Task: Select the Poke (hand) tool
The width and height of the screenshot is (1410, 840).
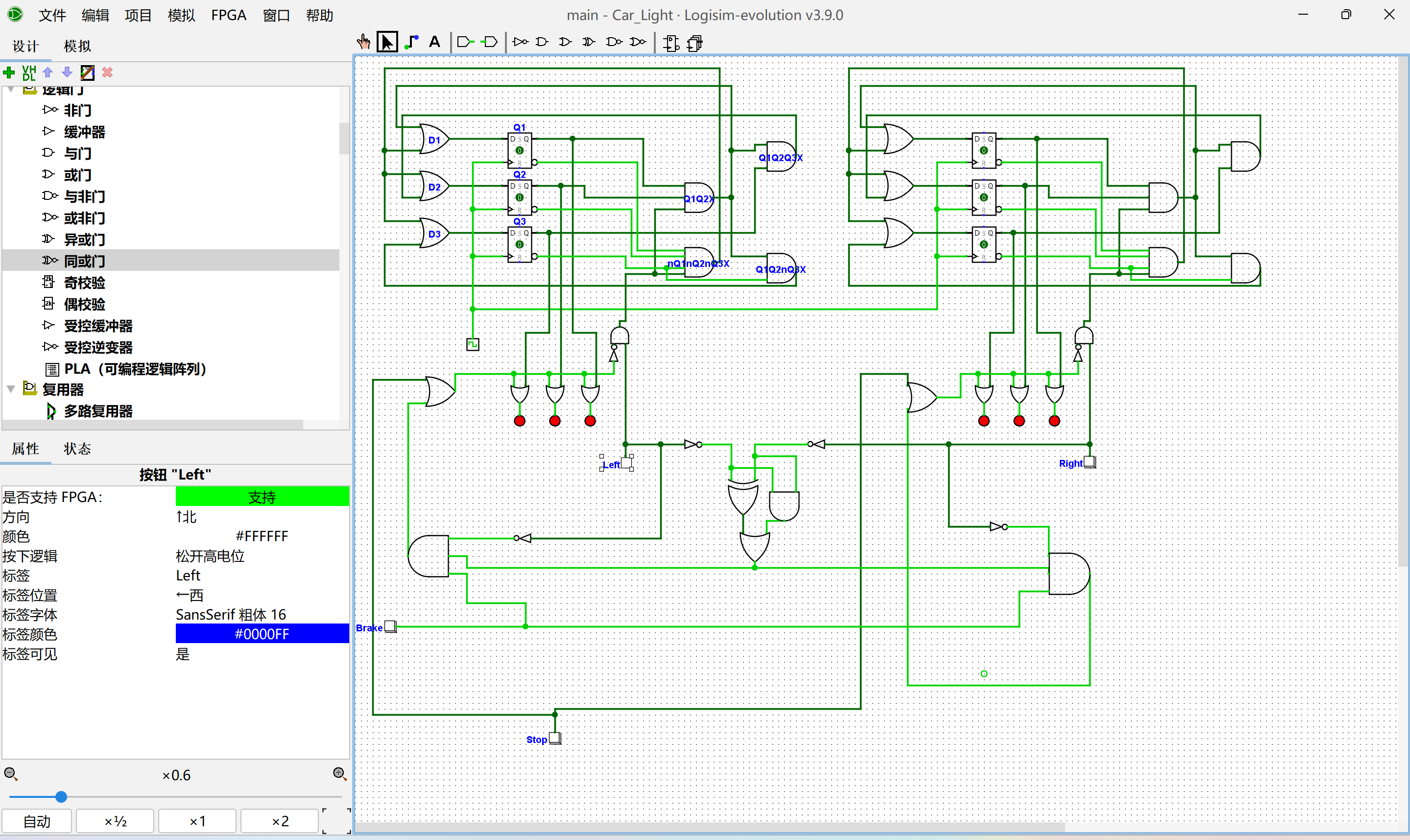Action: click(363, 42)
